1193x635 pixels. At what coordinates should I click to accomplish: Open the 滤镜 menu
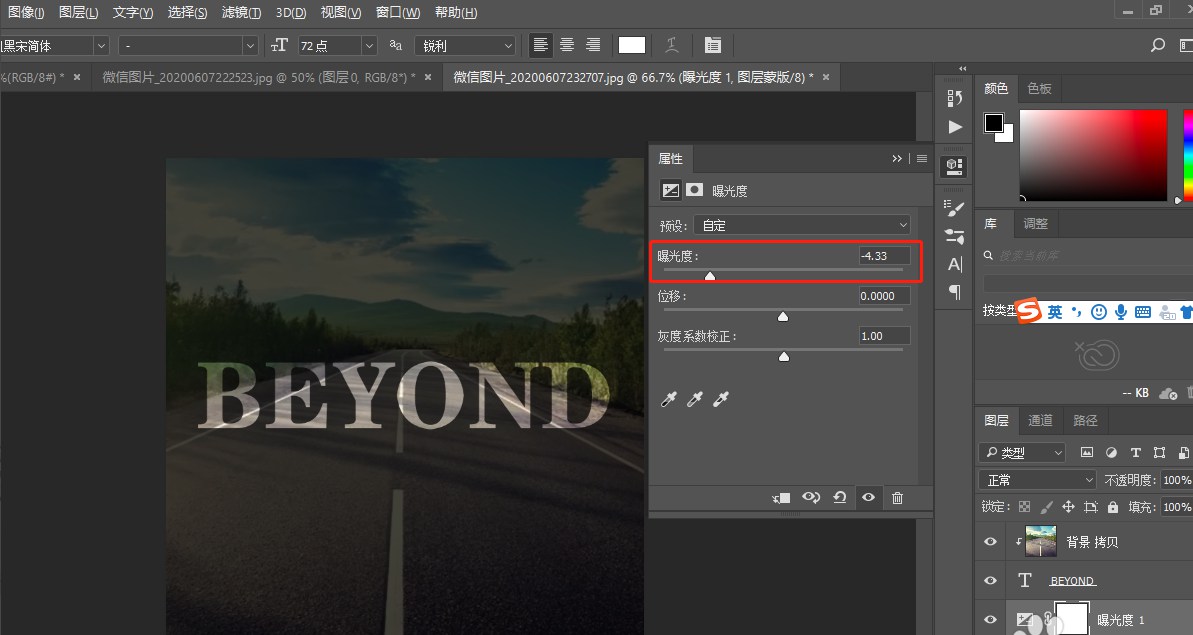pyautogui.click(x=241, y=13)
